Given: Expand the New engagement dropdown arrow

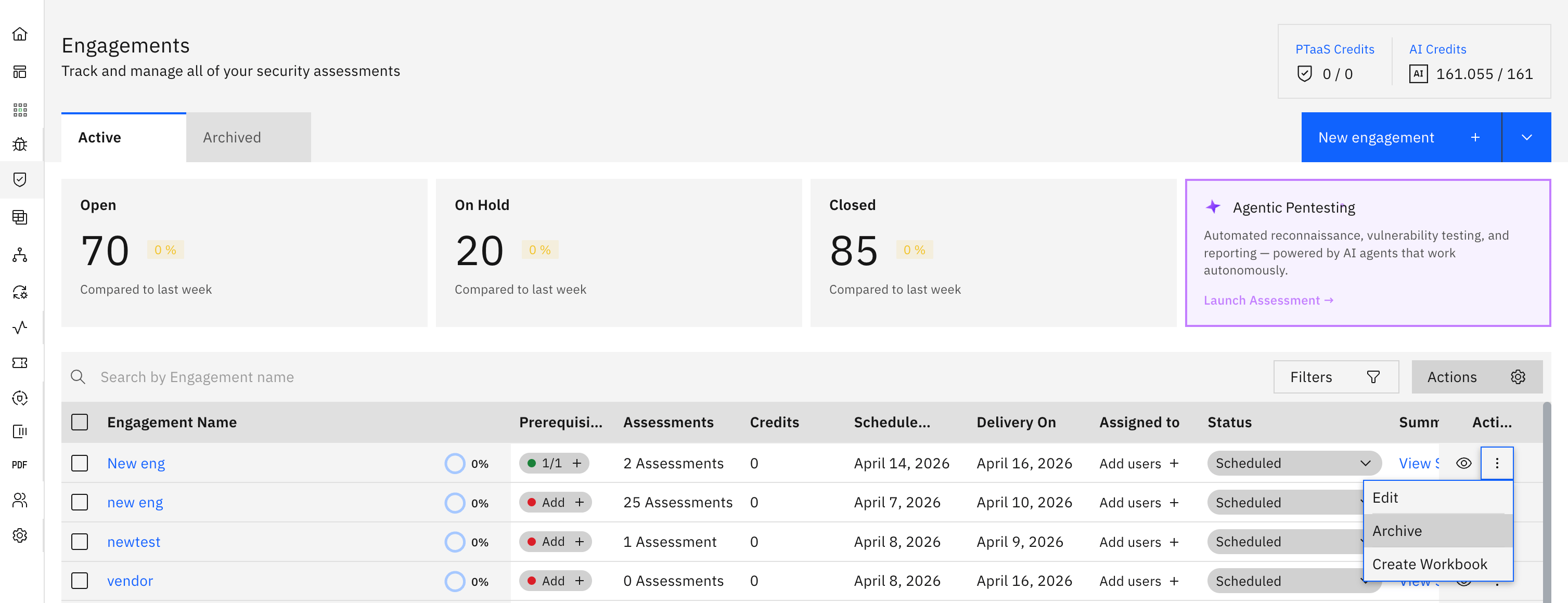Looking at the screenshot, I should [1526, 138].
